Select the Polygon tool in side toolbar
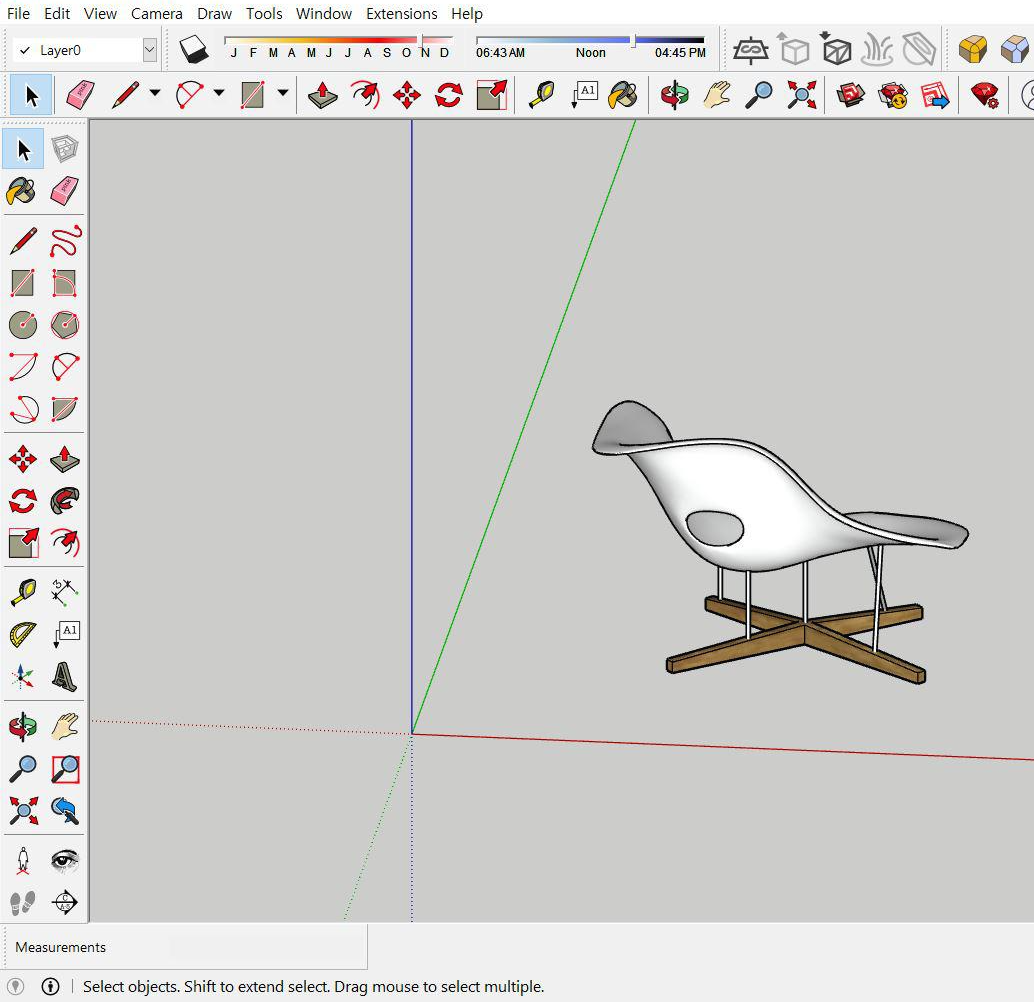Screen dimensions: 1034x1002 [x=65, y=325]
